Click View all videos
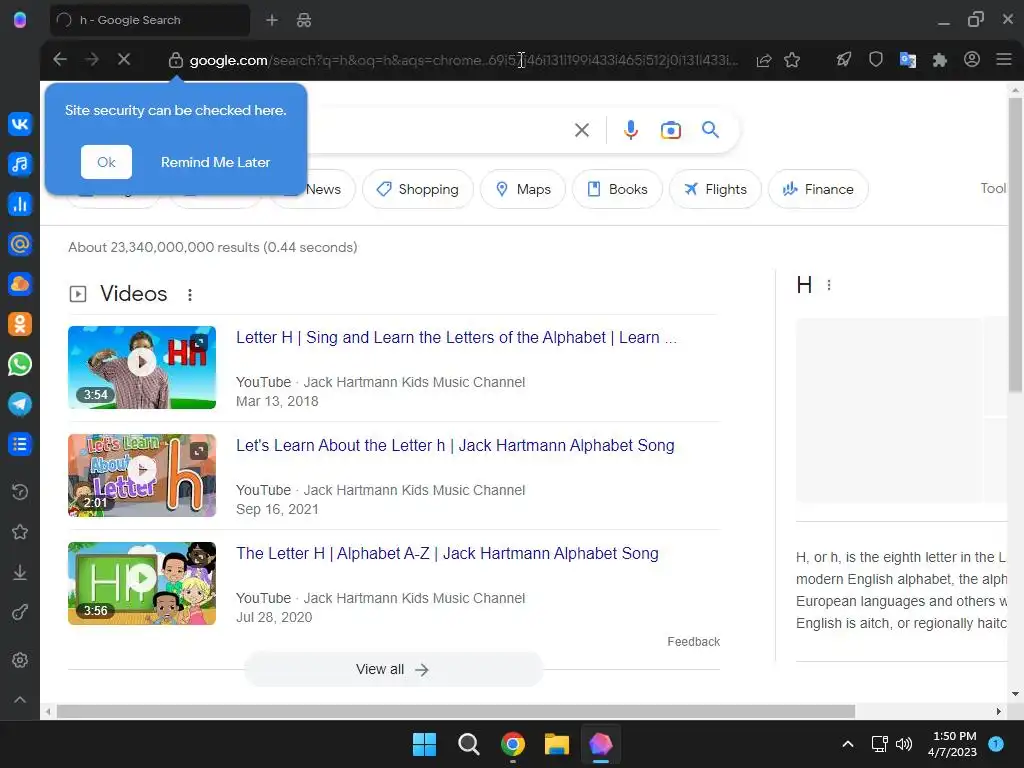This screenshot has height=768, width=1024. click(393, 669)
